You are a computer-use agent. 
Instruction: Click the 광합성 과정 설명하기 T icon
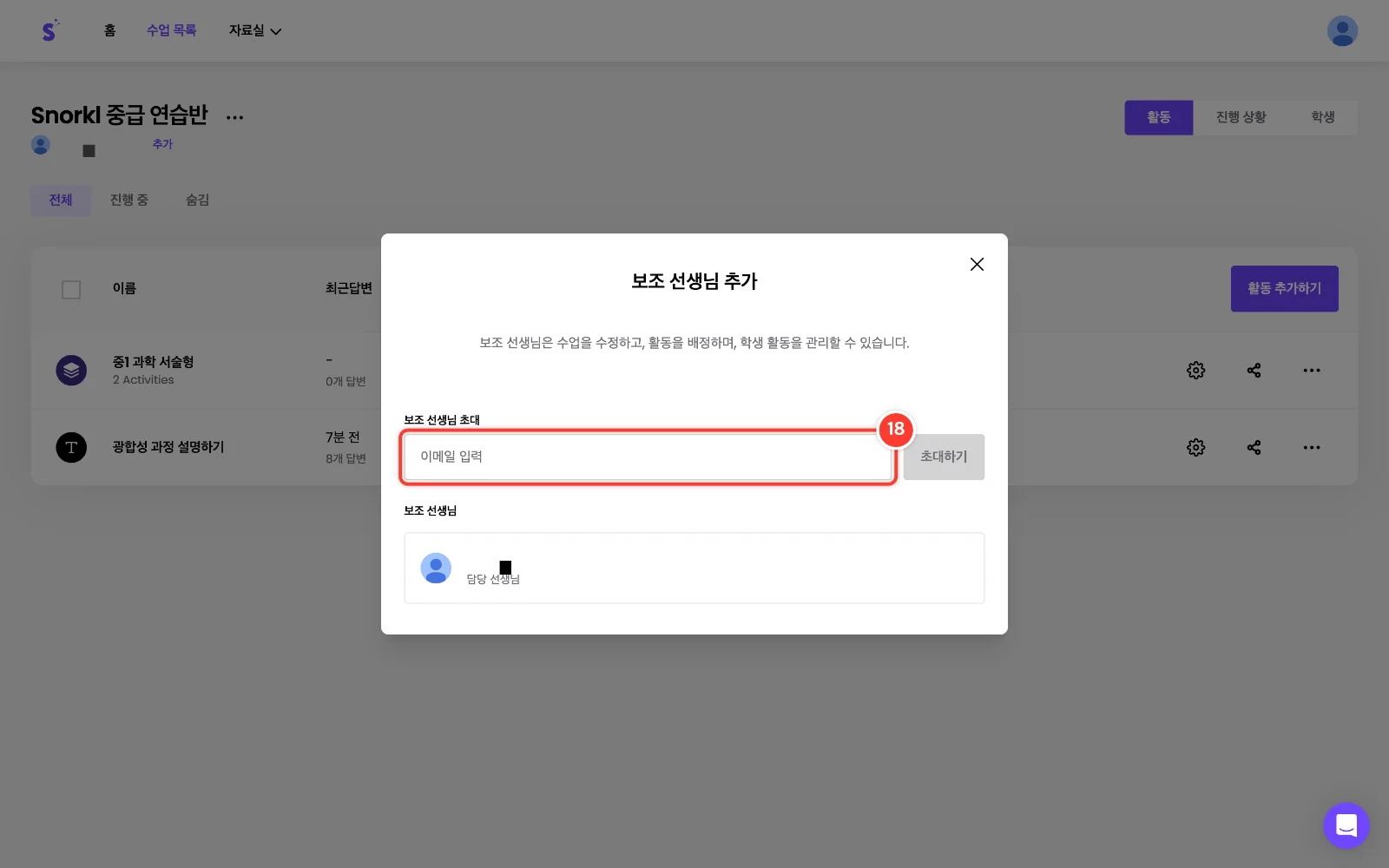pos(71,448)
